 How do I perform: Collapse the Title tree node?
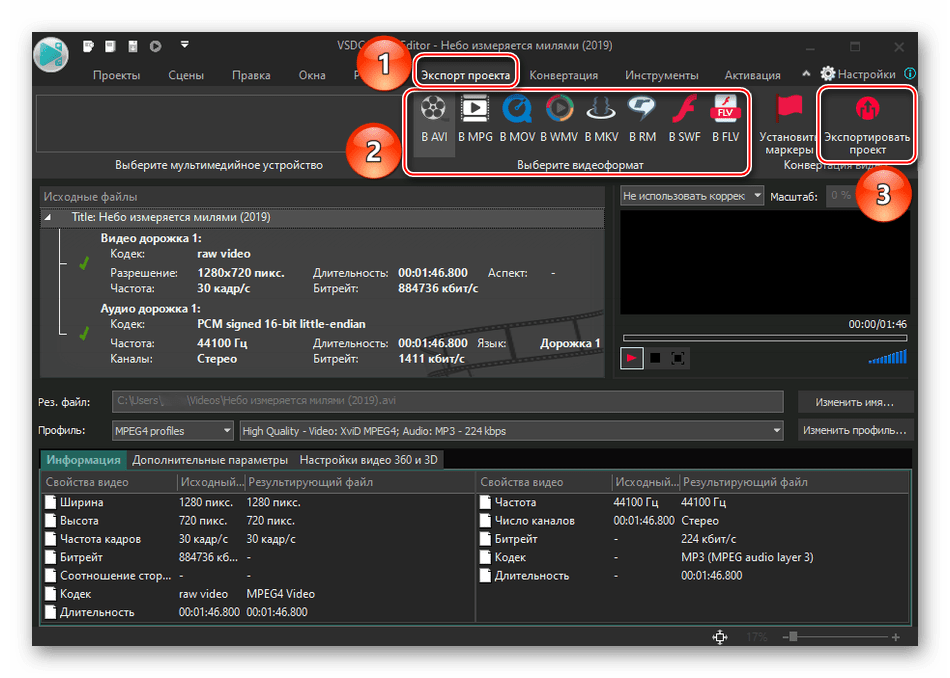(x=49, y=217)
